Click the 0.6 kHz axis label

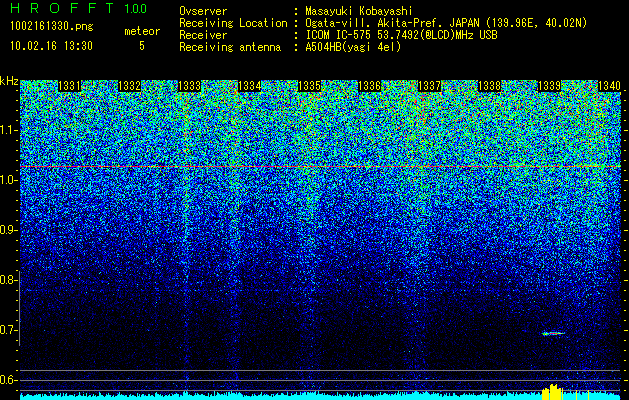point(8,380)
